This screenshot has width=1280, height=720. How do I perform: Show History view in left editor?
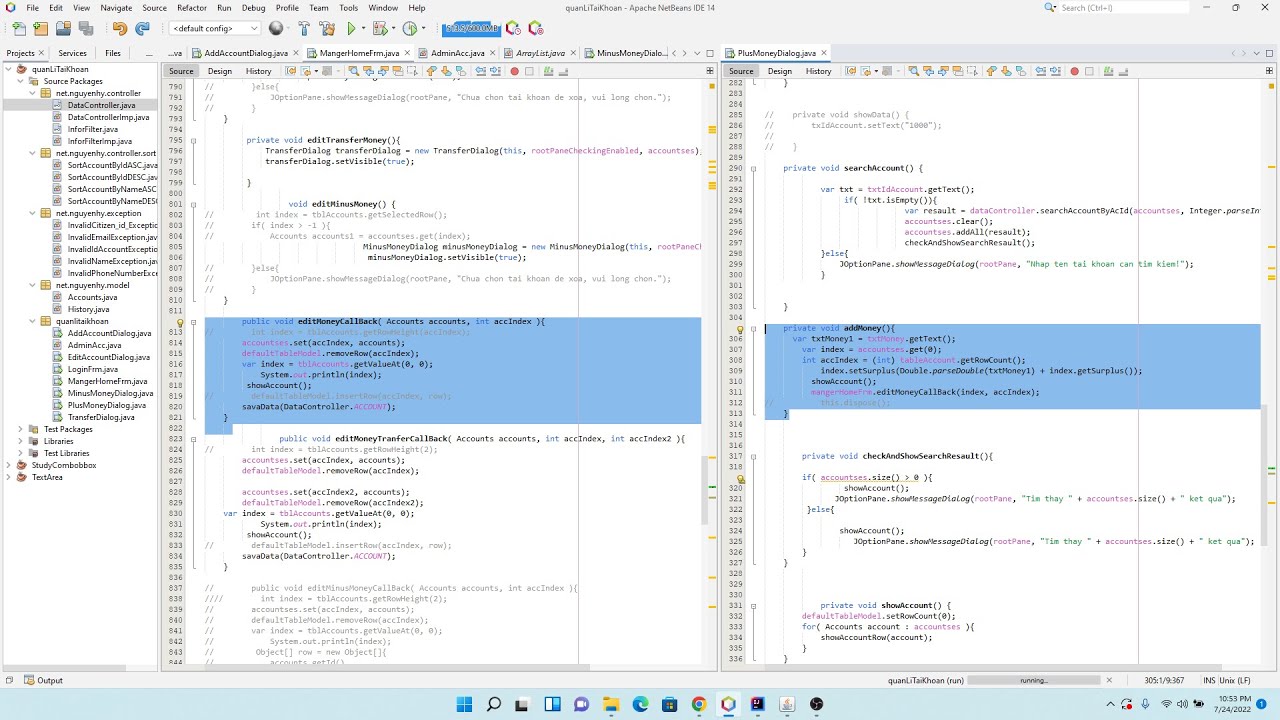pos(259,71)
